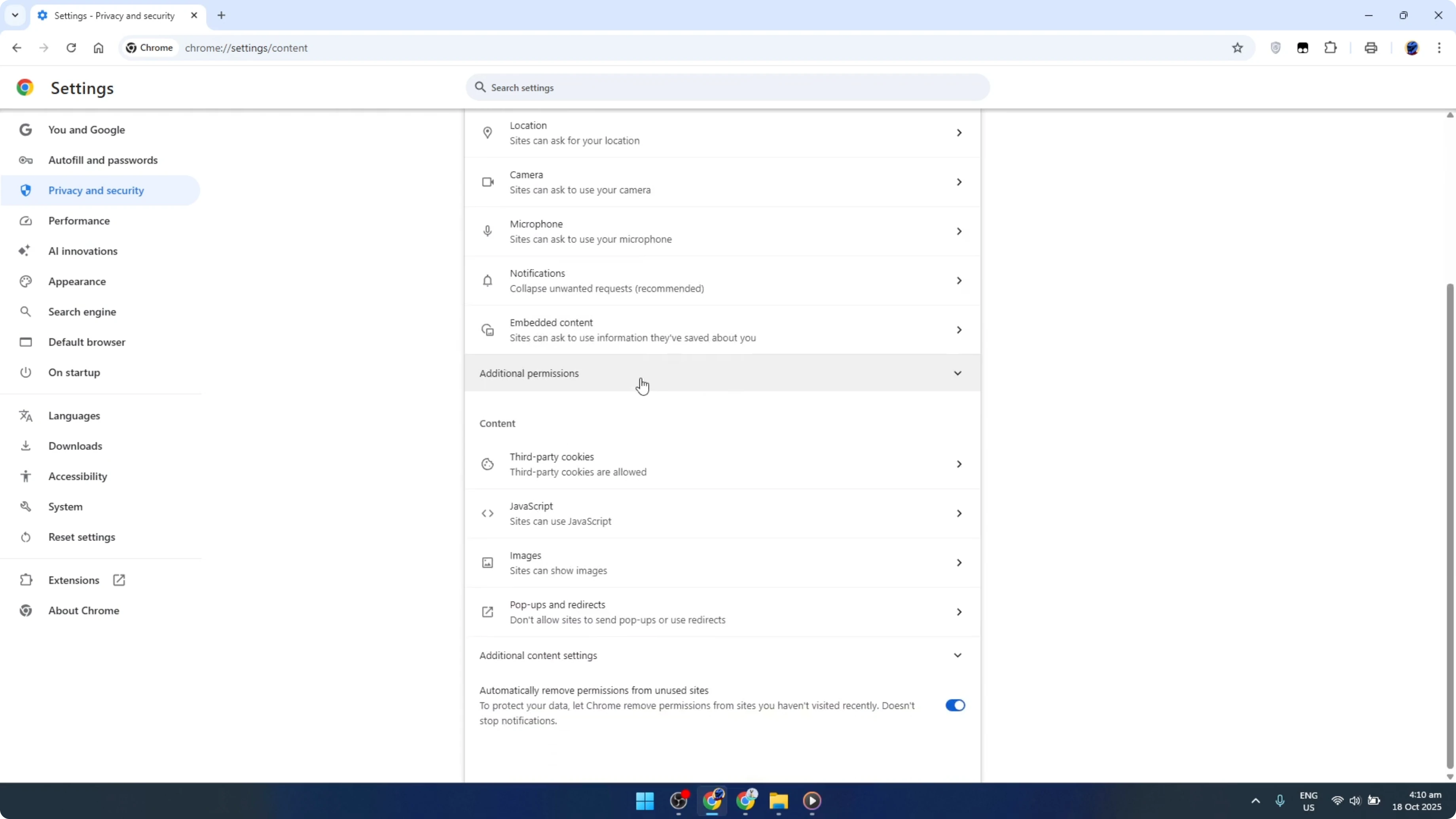
Task: Open the About Chrome page
Action: point(83,610)
